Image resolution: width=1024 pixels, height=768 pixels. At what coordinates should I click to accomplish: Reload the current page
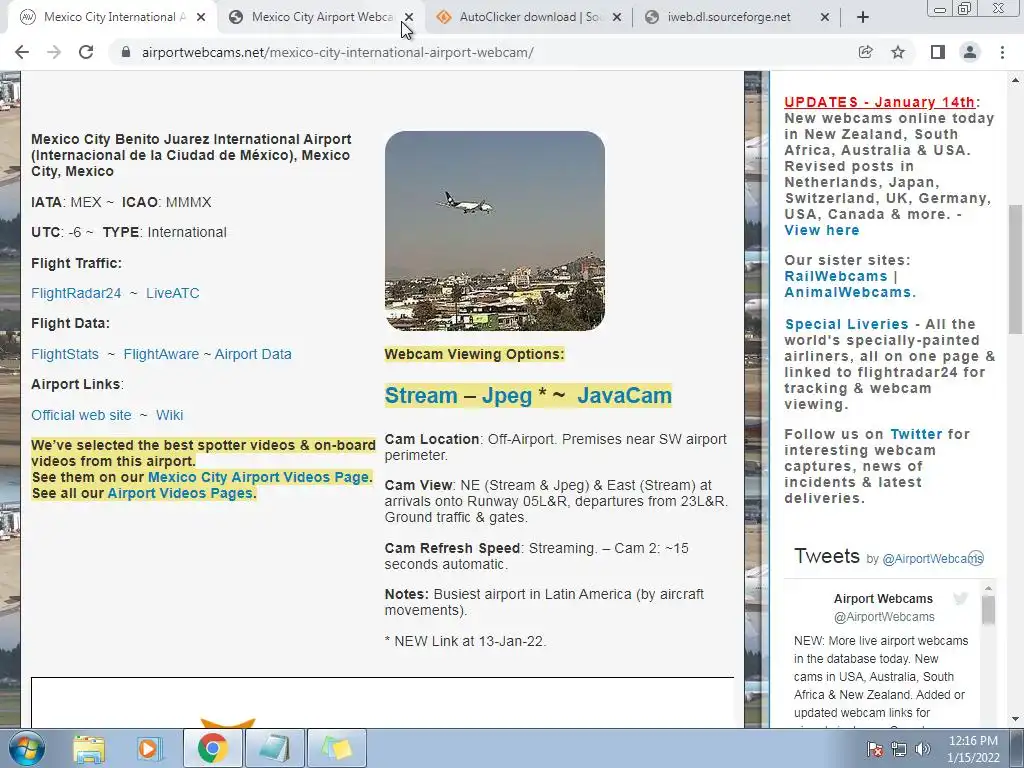point(86,52)
